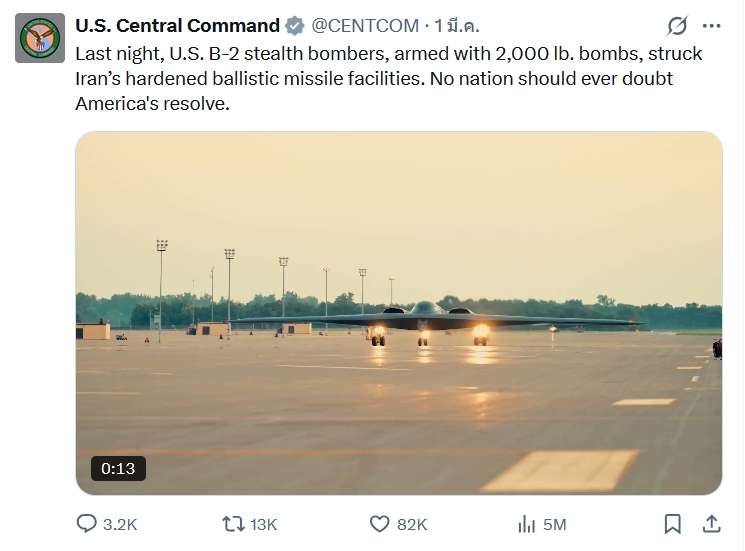Open the three-dot more options menu
The width and height of the screenshot is (745, 551).
tap(712, 26)
